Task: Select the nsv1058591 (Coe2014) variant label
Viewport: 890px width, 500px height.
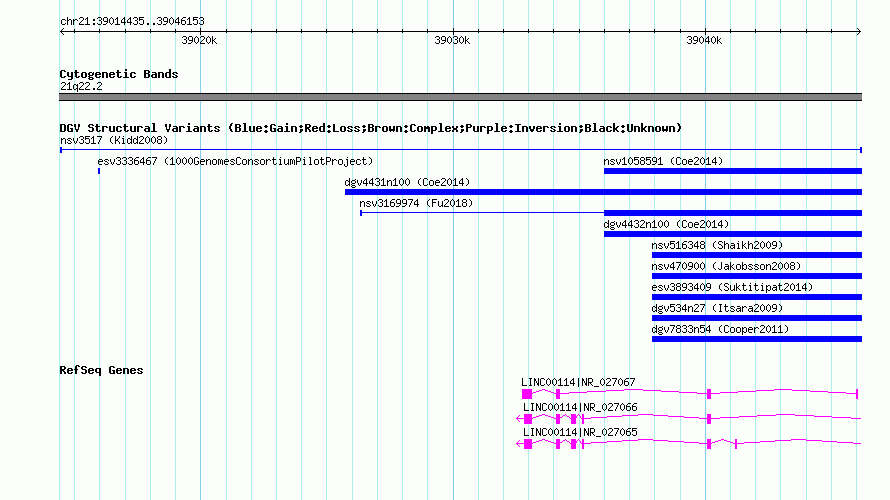Action: pos(663,161)
